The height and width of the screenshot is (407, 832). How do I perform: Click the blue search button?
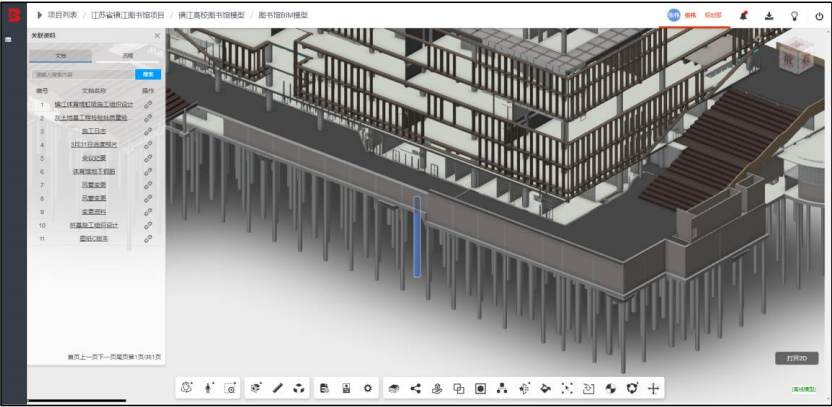(x=148, y=74)
